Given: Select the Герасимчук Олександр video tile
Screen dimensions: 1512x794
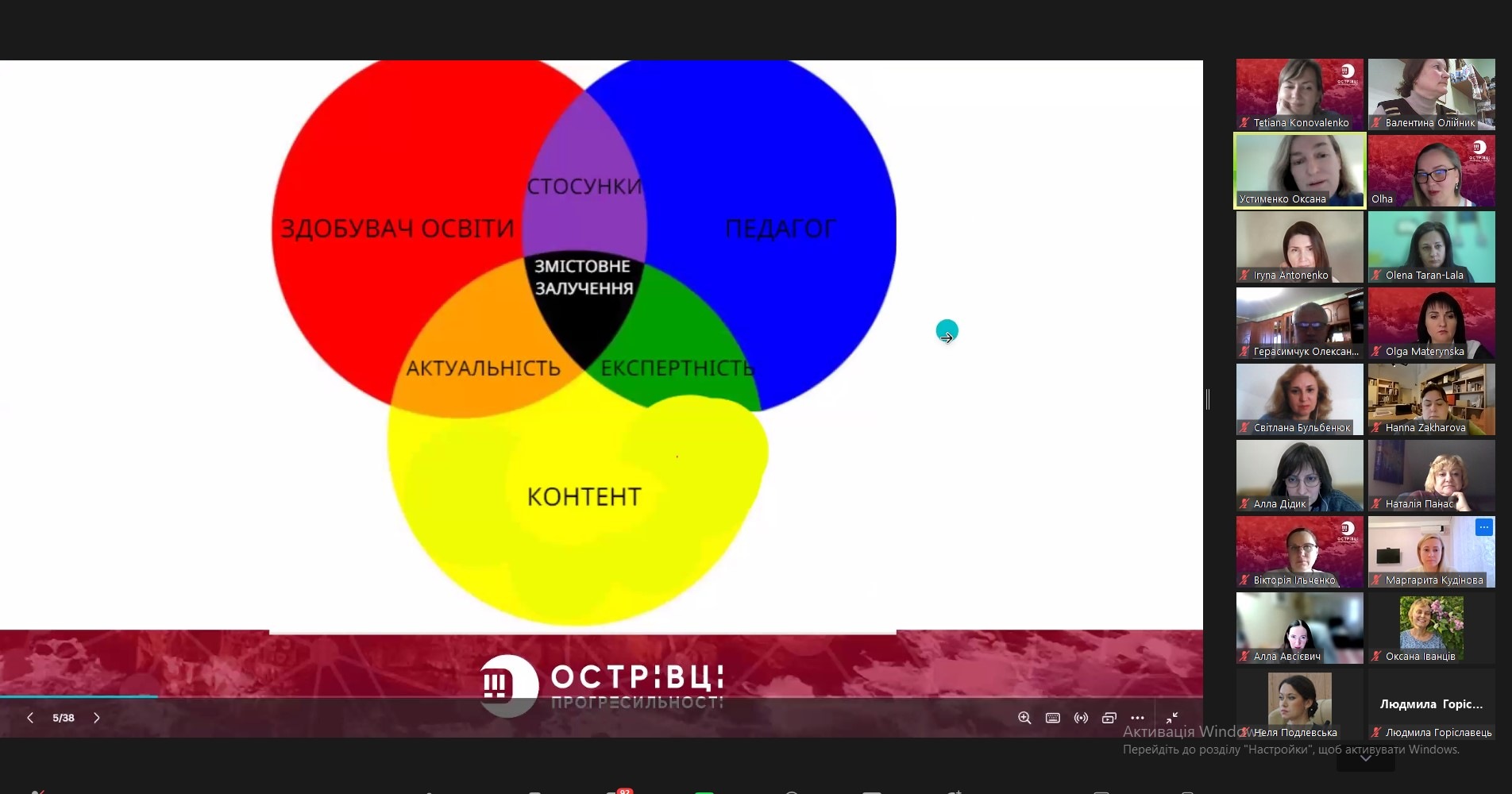Looking at the screenshot, I should tap(1300, 323).
